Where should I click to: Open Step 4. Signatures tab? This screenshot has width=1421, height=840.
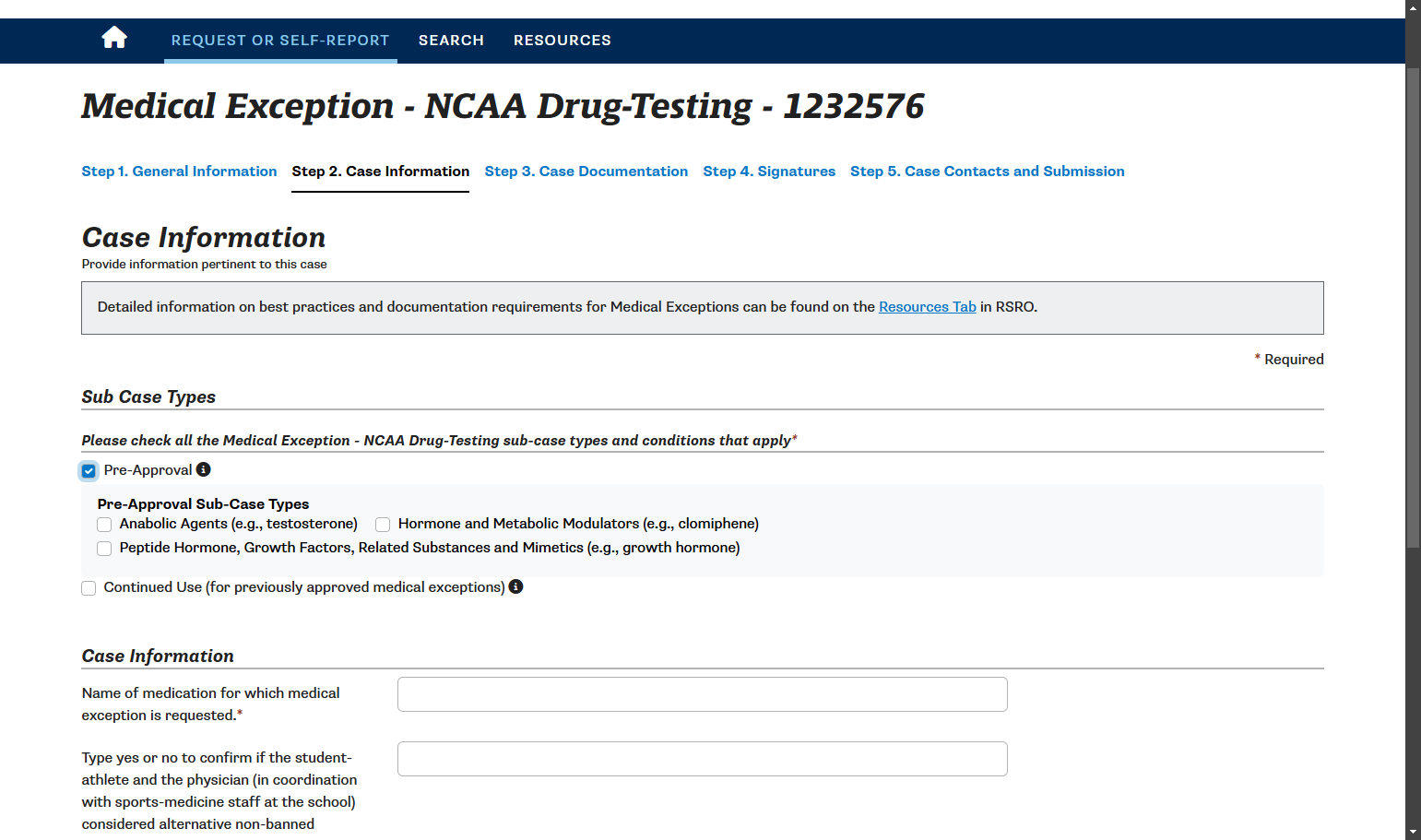click(769, 172)
